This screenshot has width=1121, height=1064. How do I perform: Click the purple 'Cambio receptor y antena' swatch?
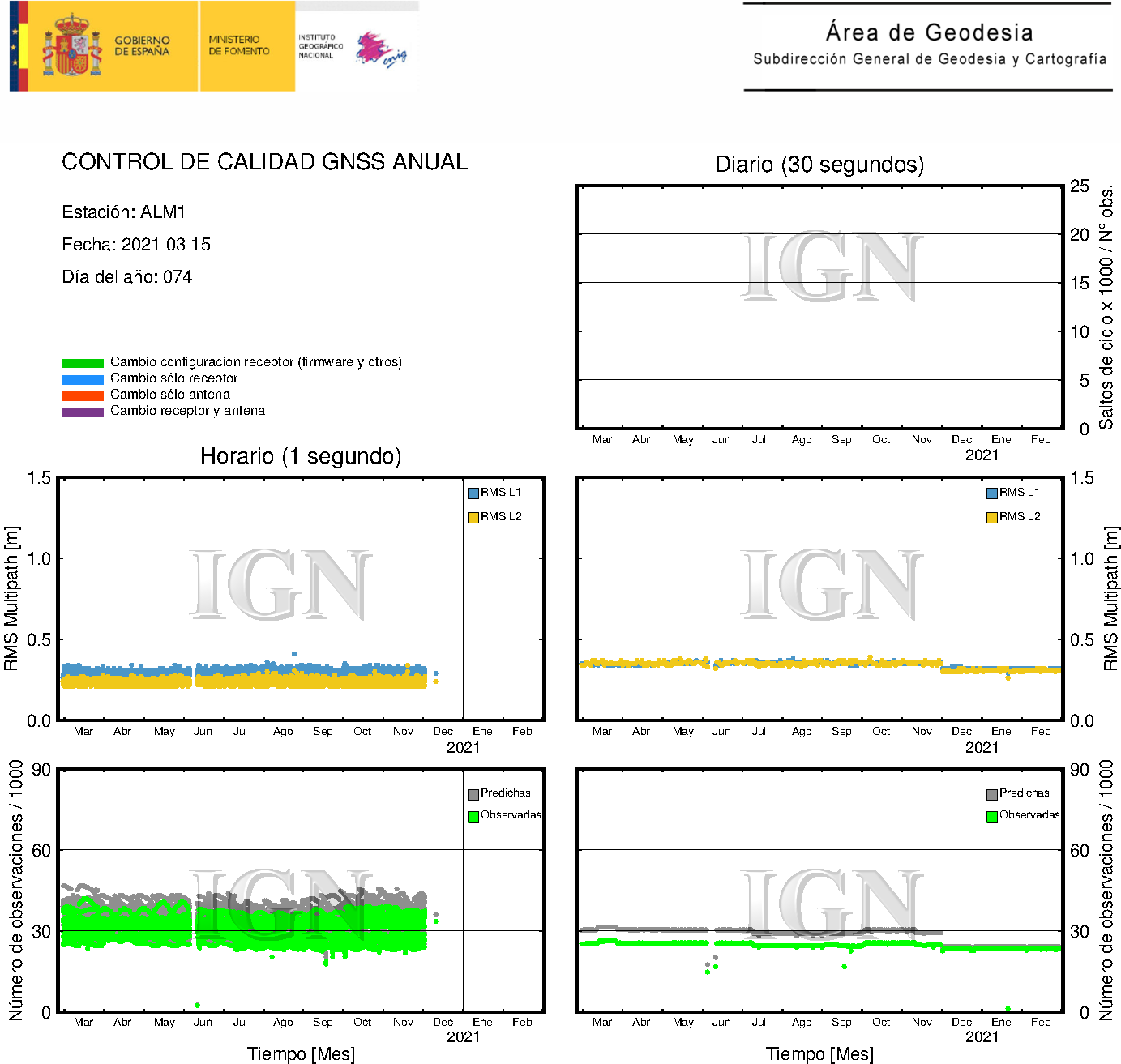coord(83,412)
